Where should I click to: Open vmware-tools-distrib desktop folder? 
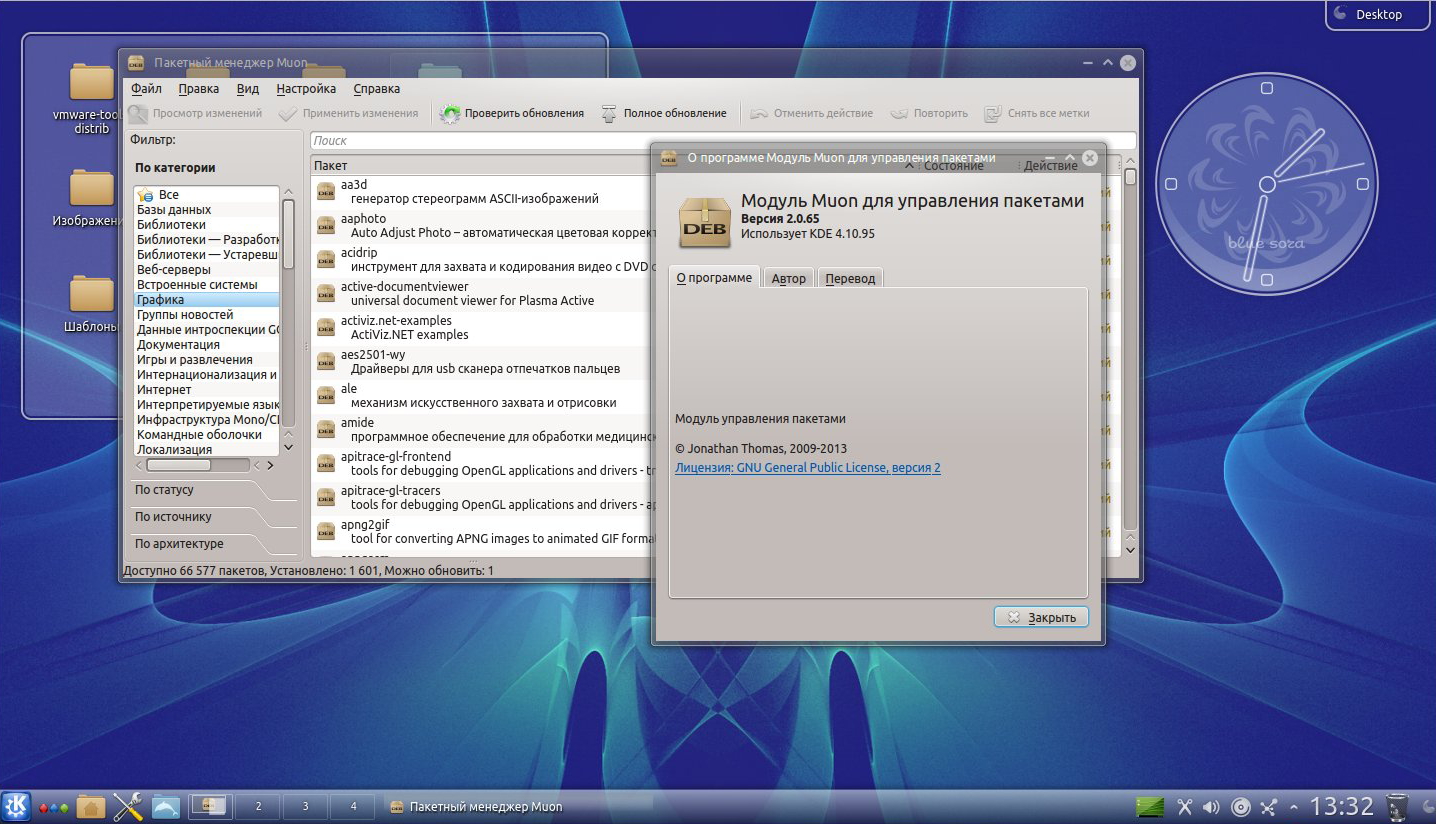pyautogui.click(x=91, y=99)
